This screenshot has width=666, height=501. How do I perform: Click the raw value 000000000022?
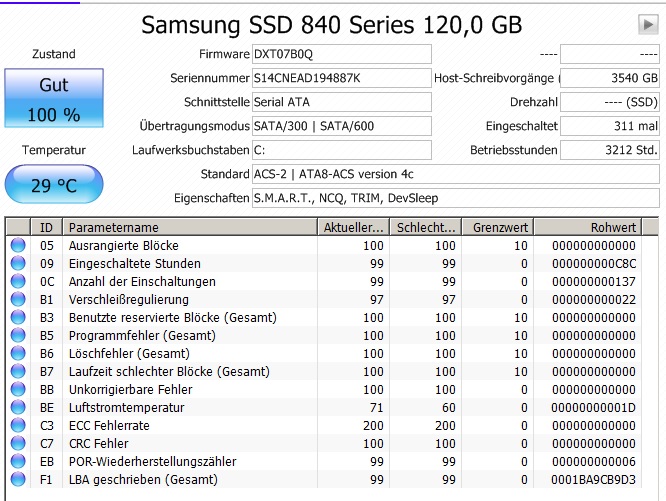(x=594, y=300)
